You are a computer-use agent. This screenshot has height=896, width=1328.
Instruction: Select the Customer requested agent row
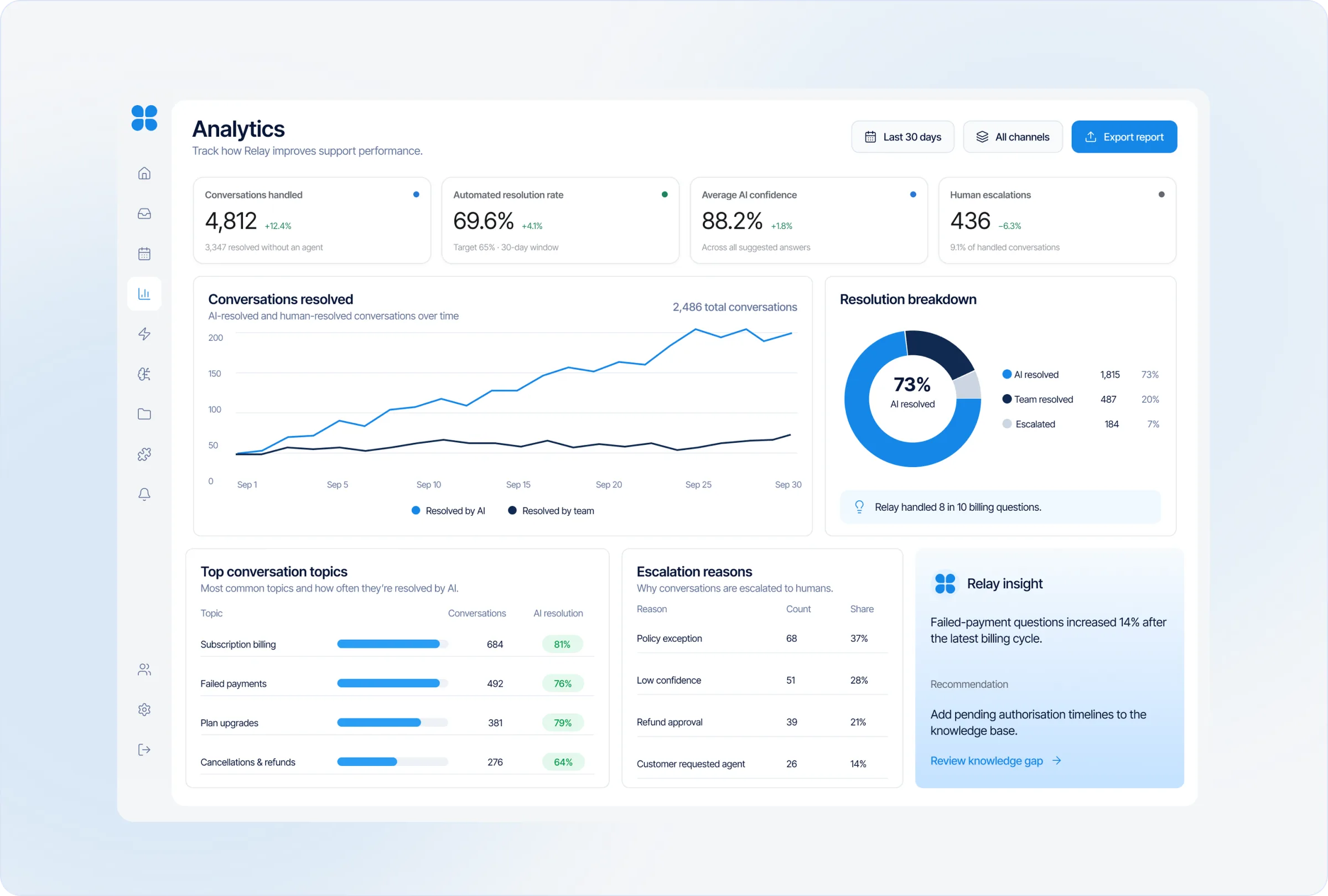click(762, 764)
